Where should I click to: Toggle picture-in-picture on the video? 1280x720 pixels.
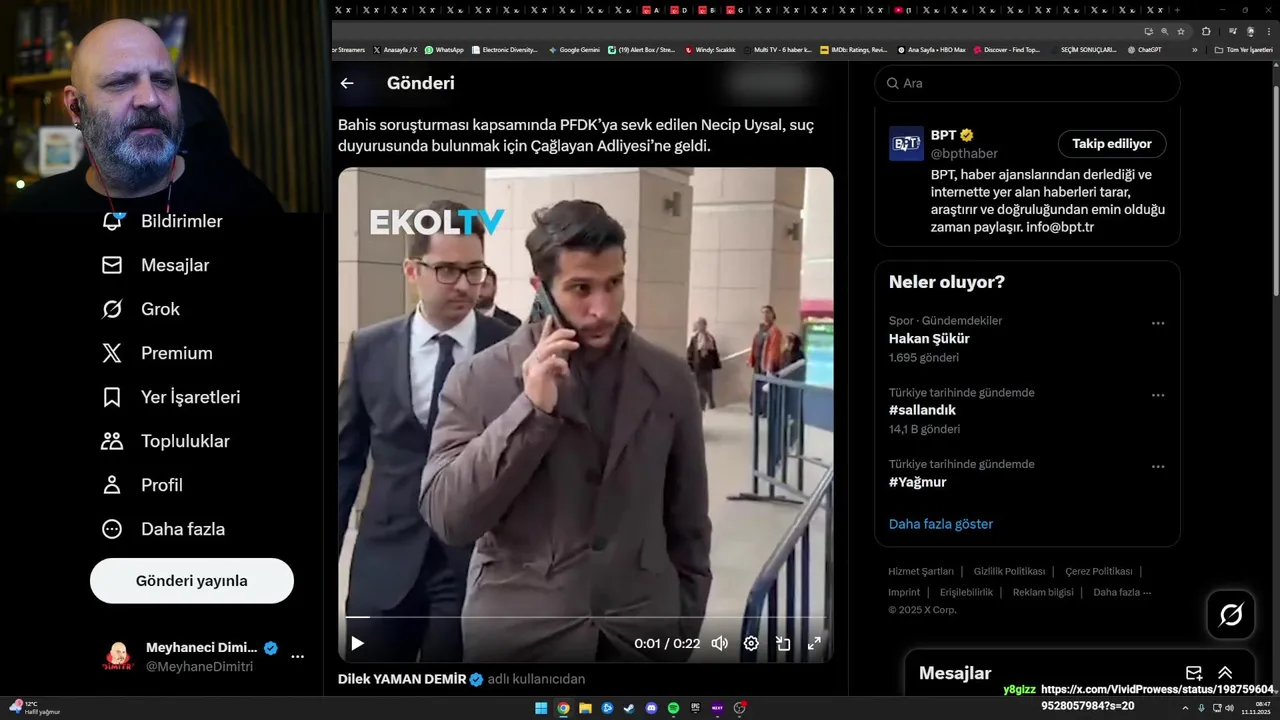click(x=783, y=643)
